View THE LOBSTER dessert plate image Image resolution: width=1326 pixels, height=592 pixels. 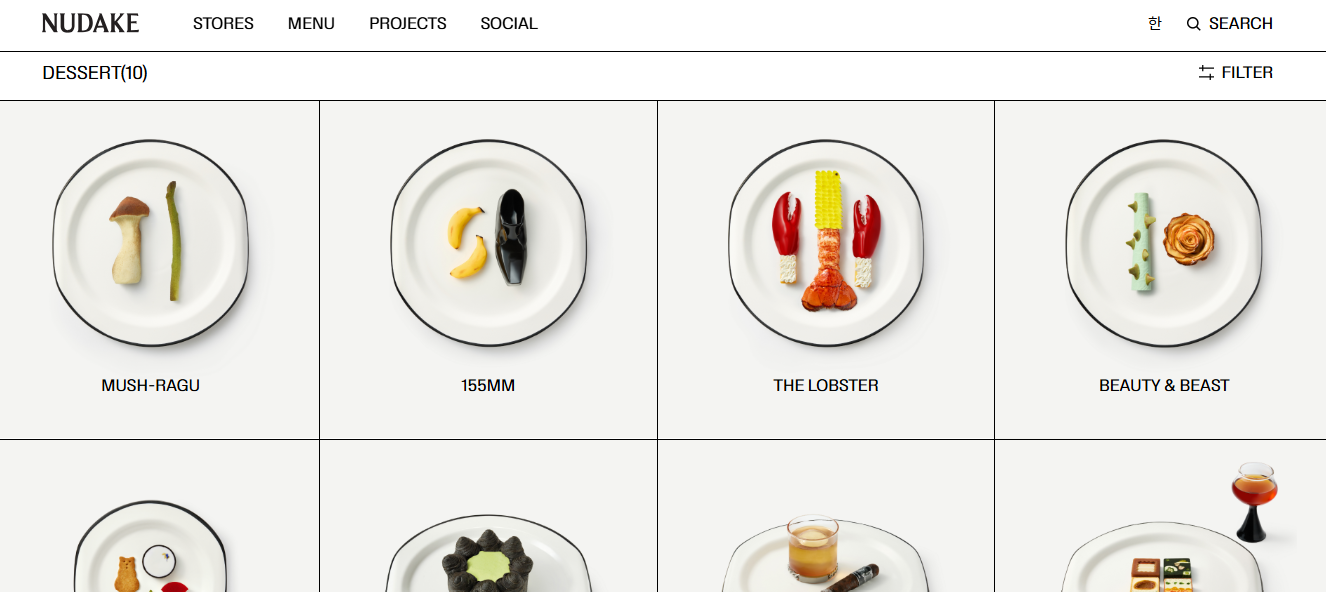coord(826,243)
